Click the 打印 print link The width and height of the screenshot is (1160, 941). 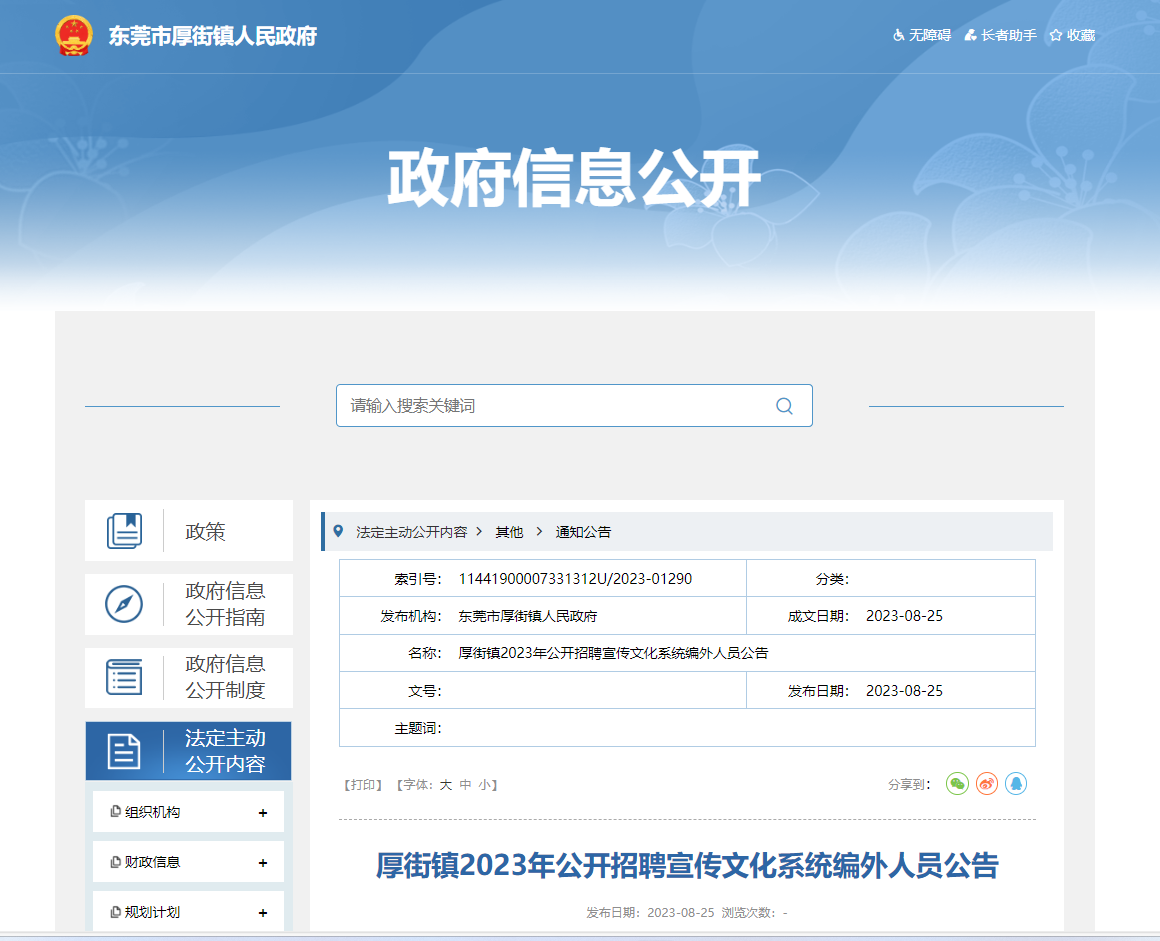pos(364,785)
